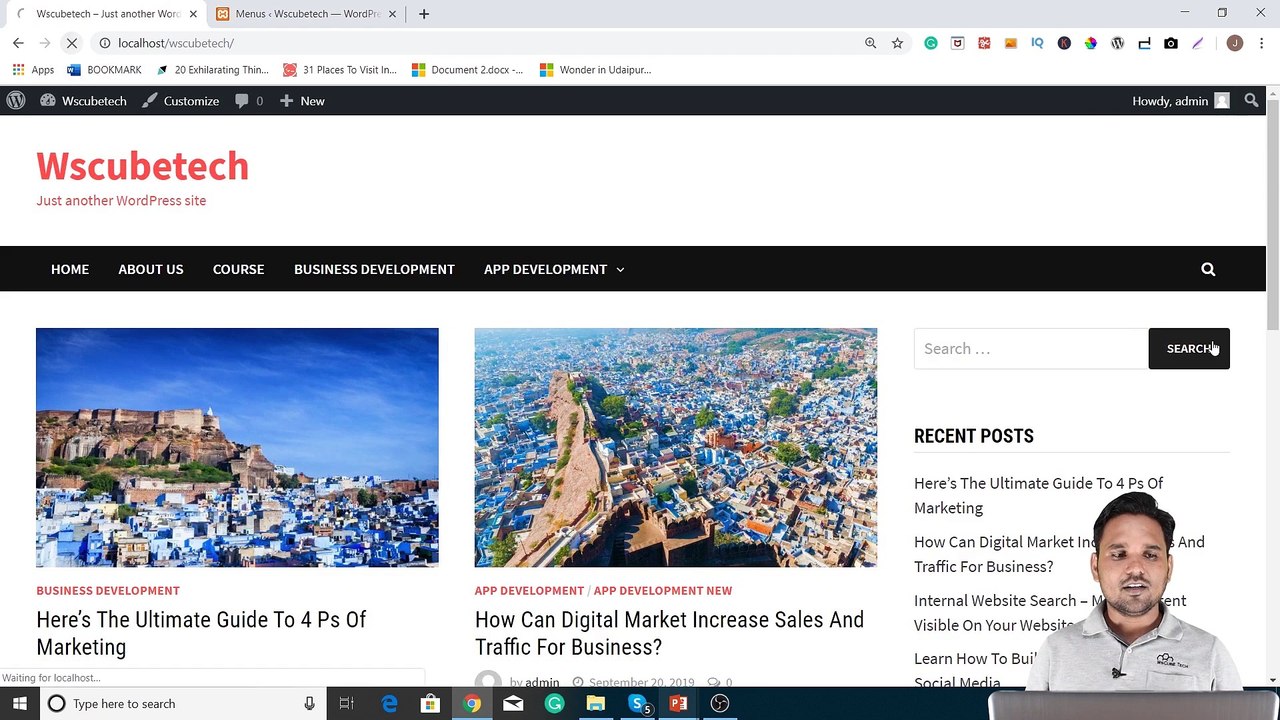The height and width of the screenshot is (720, 1280).
Task: Go back to the previous page
Action: 18,43
